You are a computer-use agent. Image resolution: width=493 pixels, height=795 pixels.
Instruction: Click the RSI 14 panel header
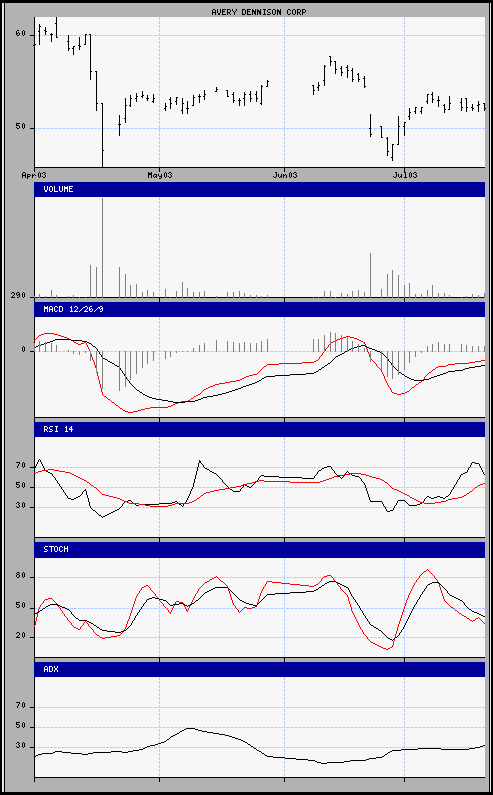(x=260, y=429)
